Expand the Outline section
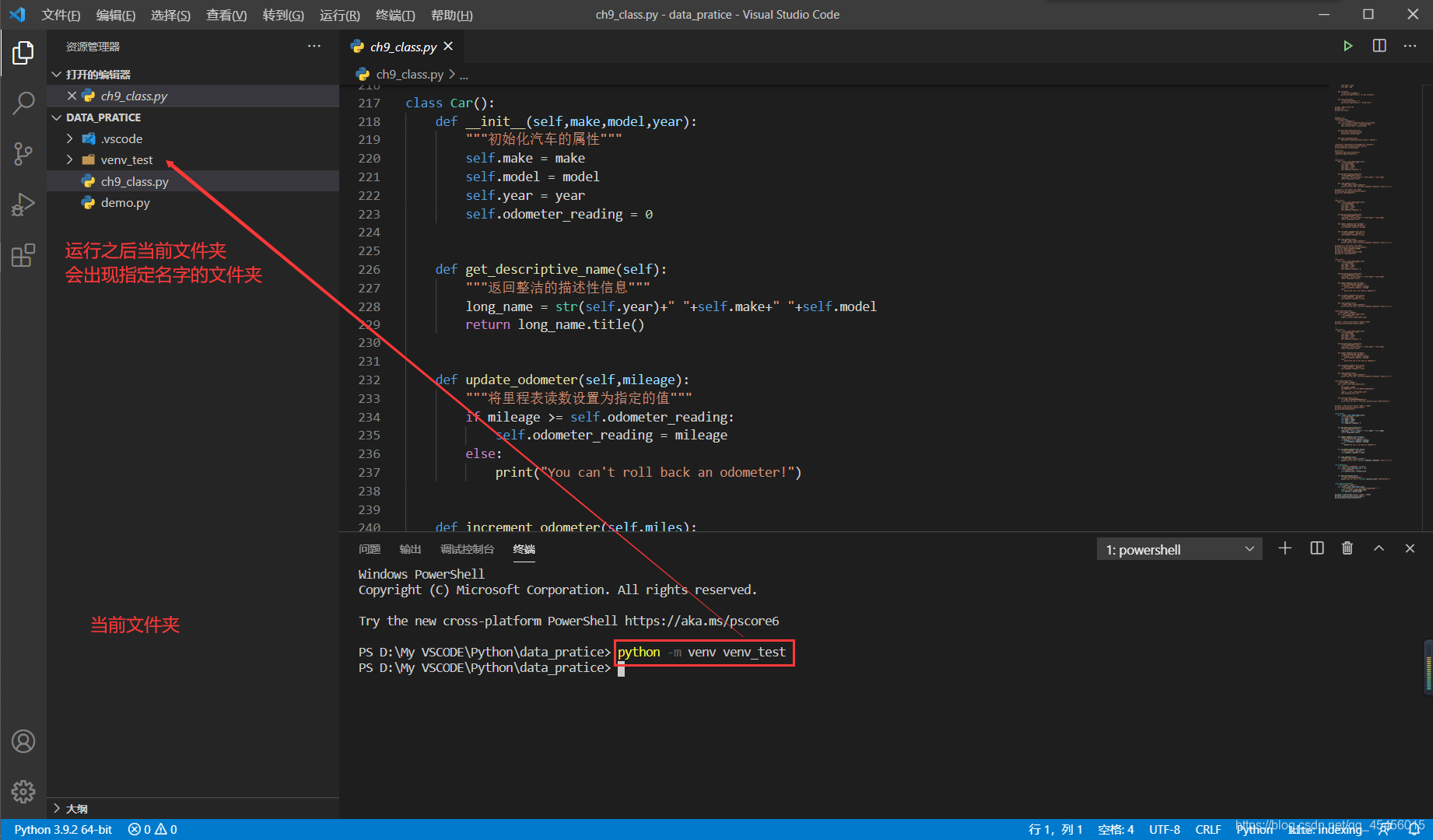 pyautogui.click(x=57, y=809)
